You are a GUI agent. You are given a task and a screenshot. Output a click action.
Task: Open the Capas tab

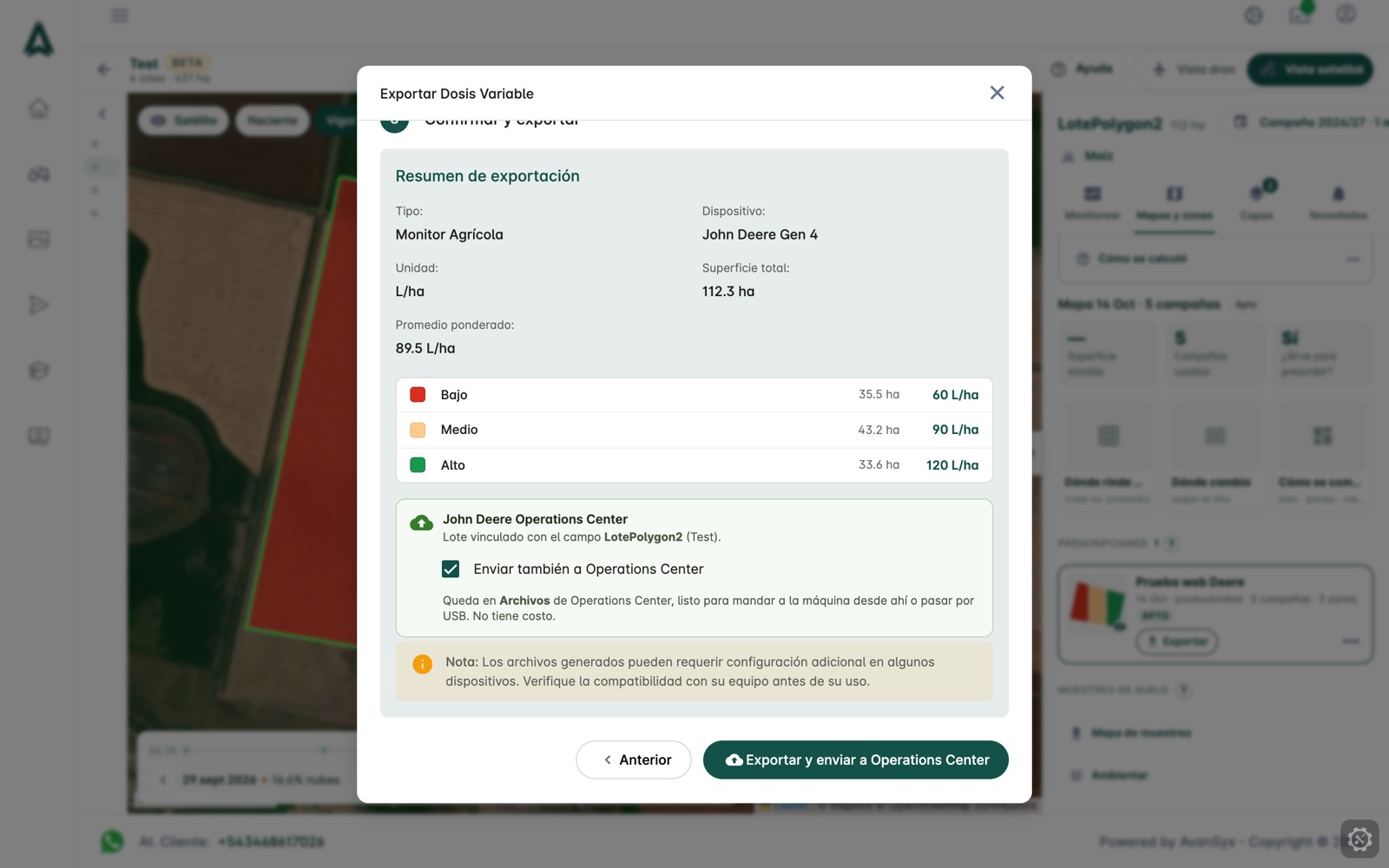tap(1256, 201)
